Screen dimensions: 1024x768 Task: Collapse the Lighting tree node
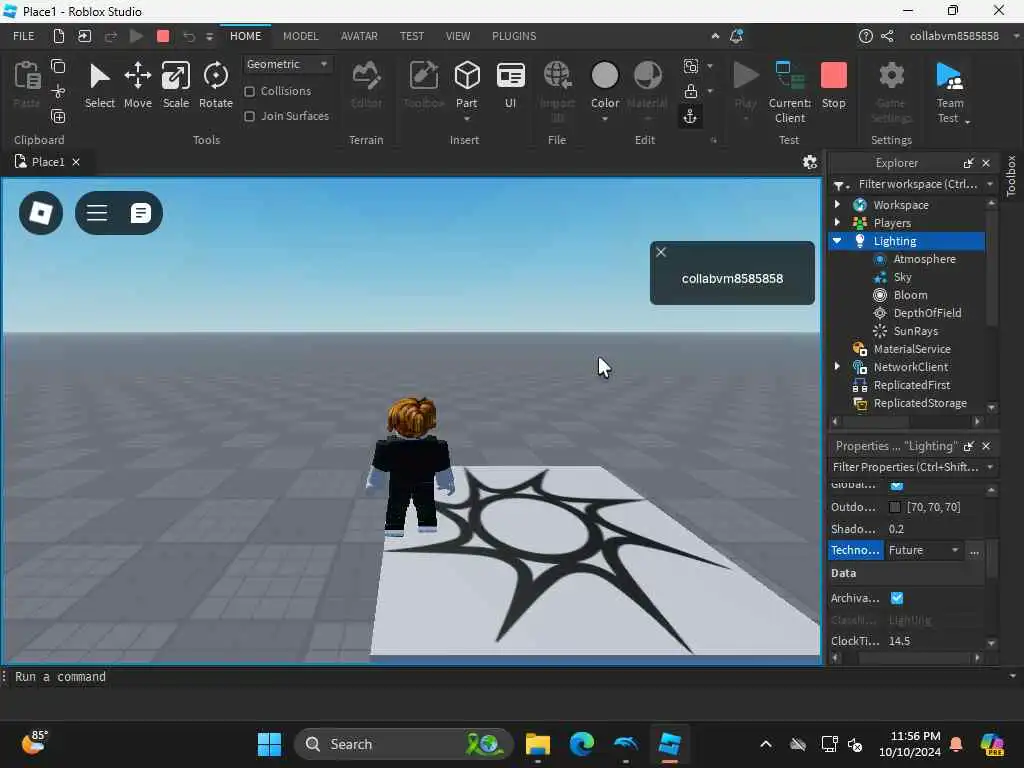pyautogui.click(x=837, y=240)
